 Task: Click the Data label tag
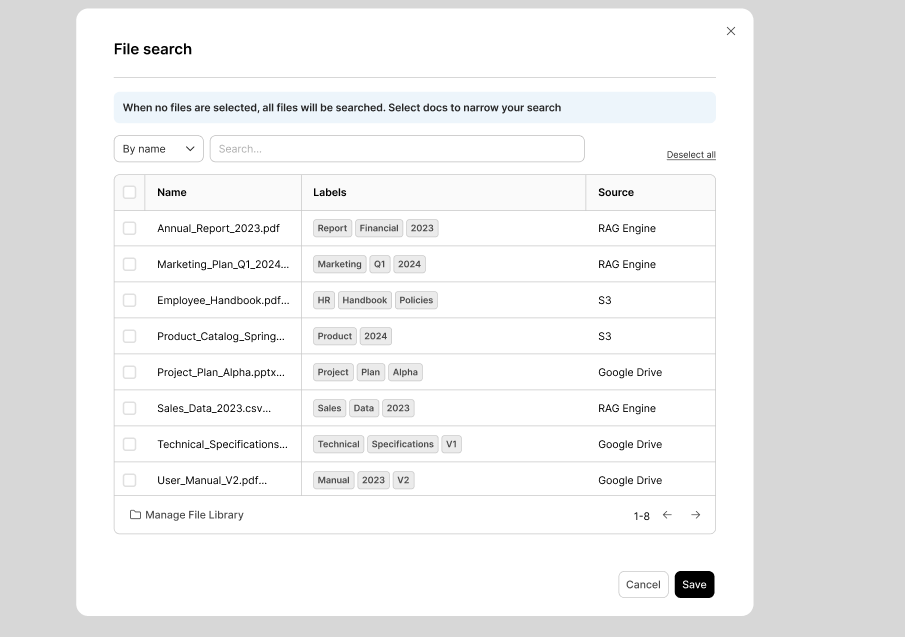tap(364, 409)
